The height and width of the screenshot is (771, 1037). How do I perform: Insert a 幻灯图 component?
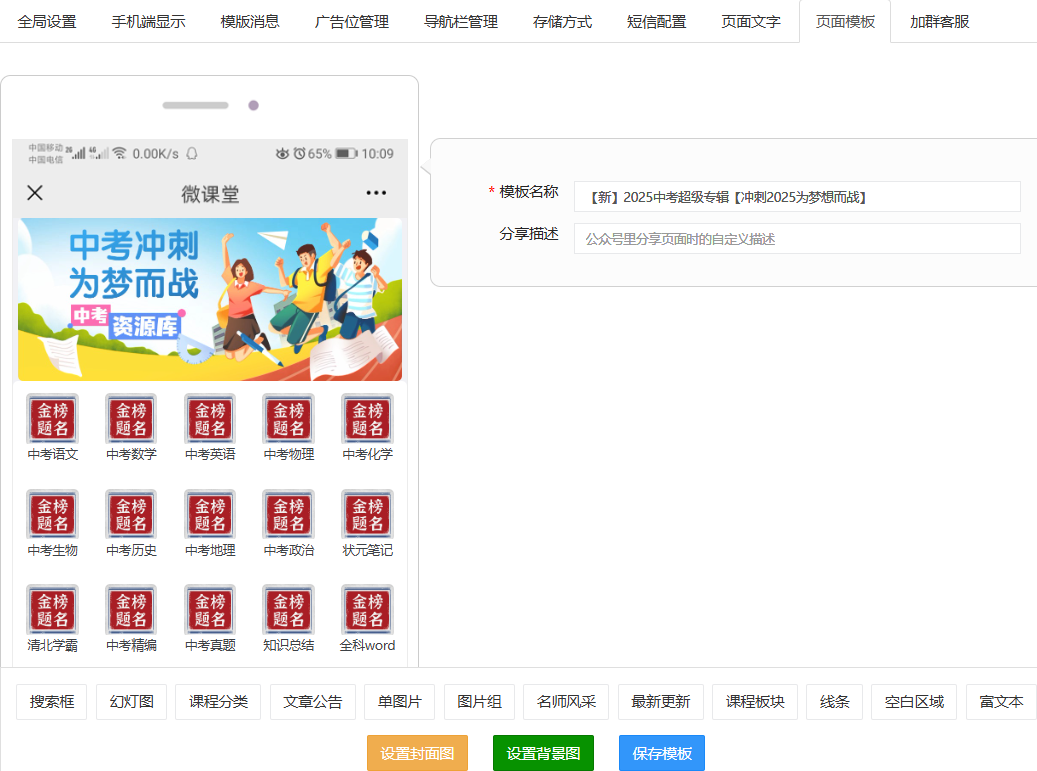click(131, 702)
